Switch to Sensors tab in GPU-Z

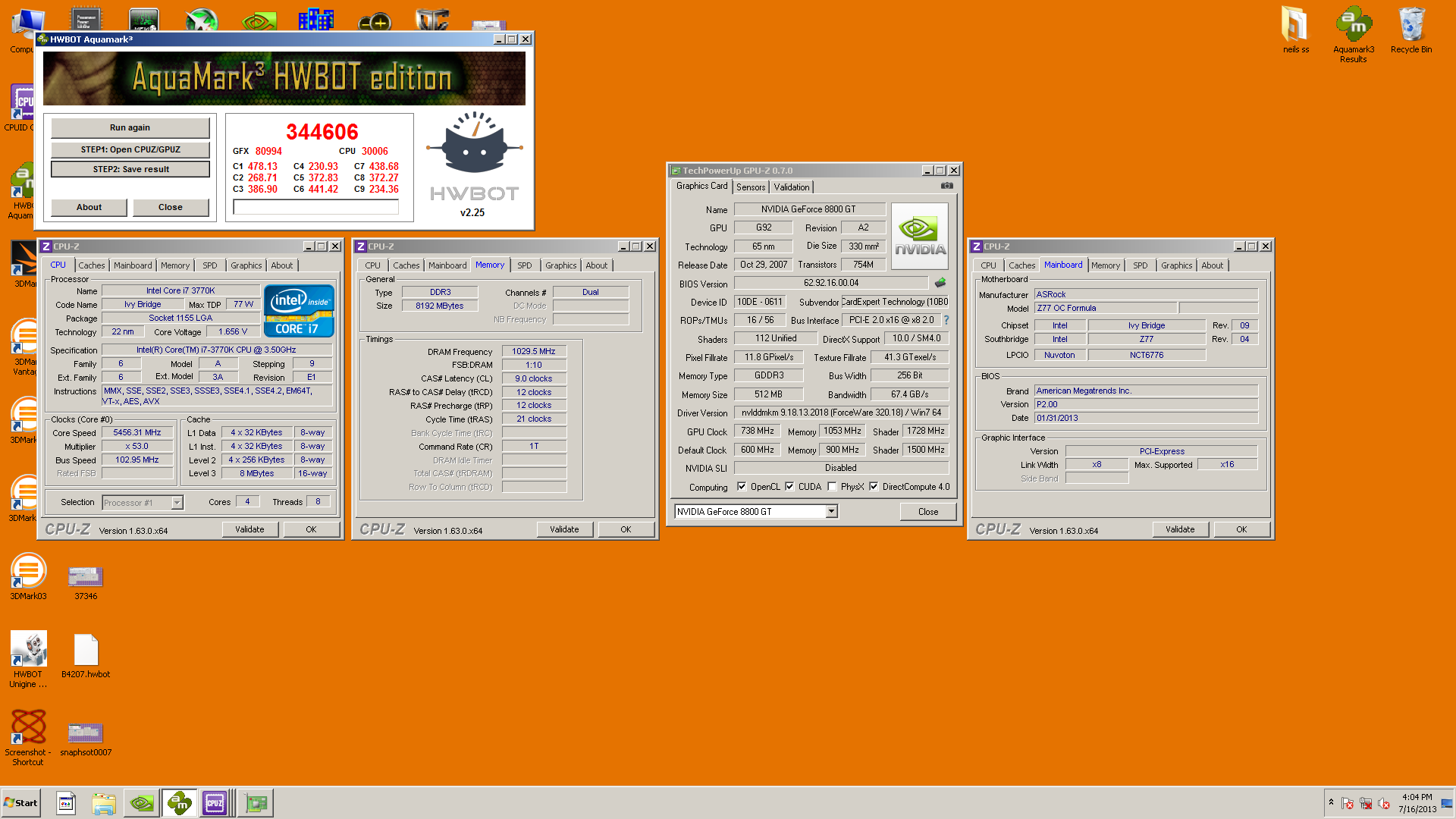pos(751,187)
